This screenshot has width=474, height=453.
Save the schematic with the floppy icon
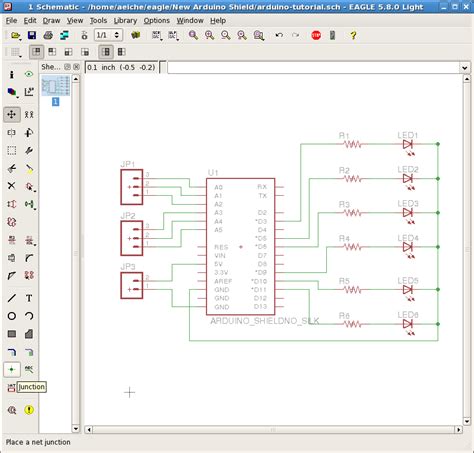click(32, 35)
